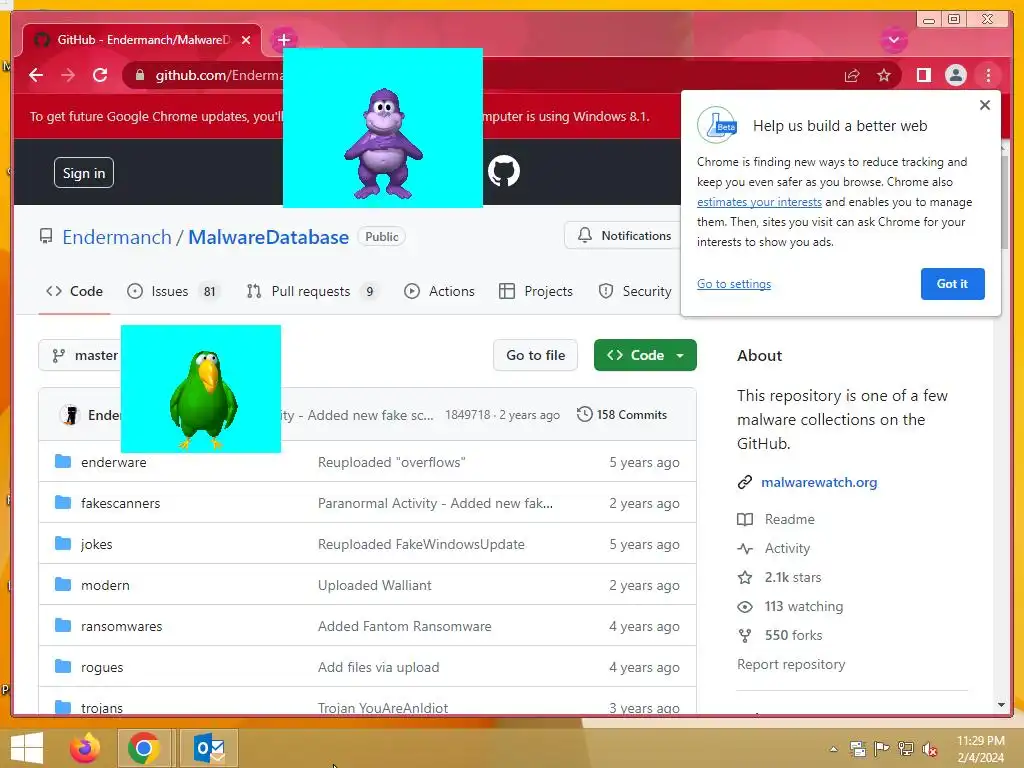
Task: Click the Got it button
Action: click(x=952, y=284)
